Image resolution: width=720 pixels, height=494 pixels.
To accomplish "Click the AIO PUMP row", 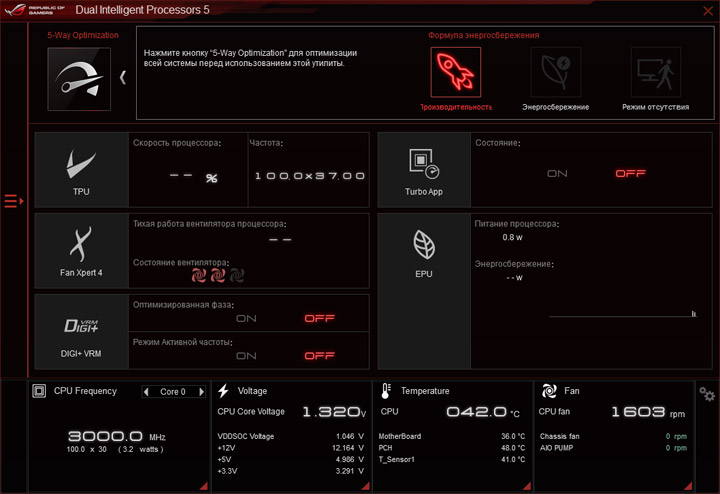I will pos(613,448).
